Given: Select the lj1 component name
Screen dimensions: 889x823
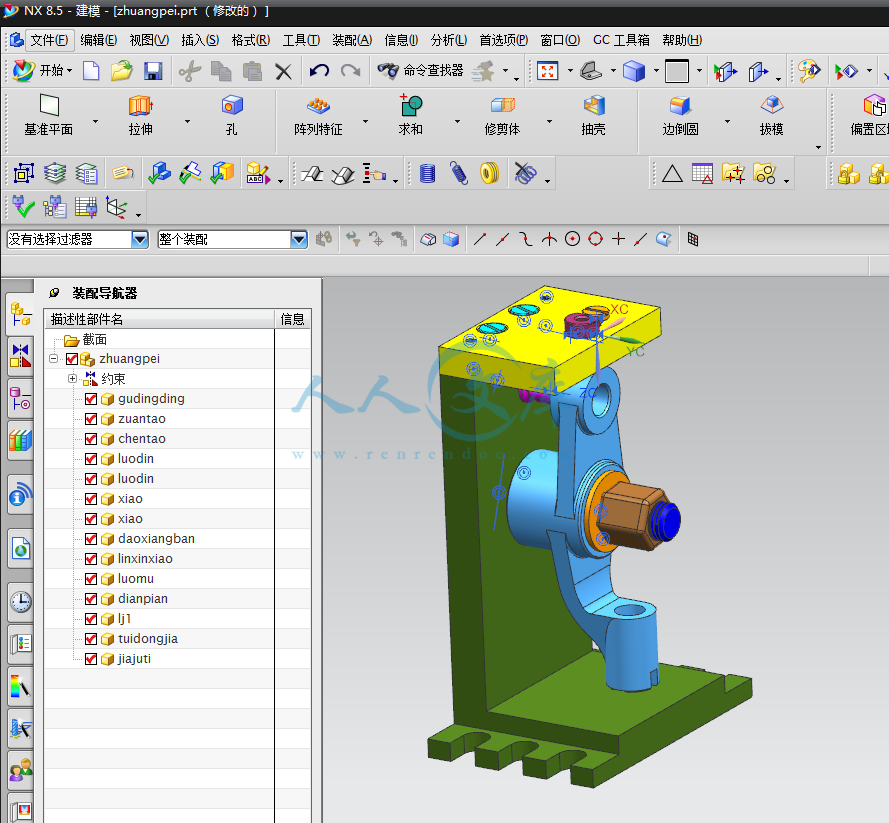Looking at the screenshot, I should (x=124, y=619).
